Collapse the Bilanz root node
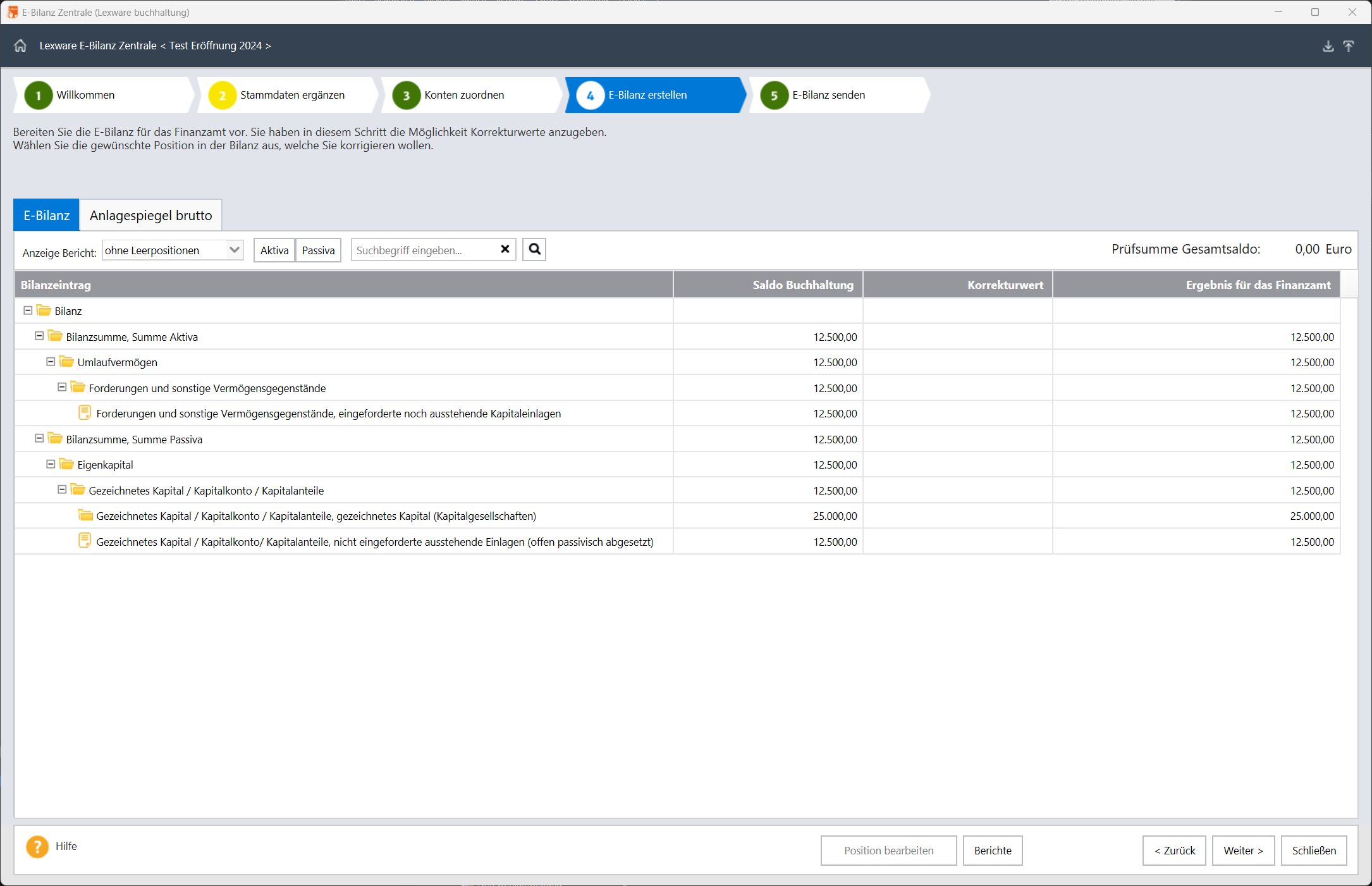Screen dimensions: 1372x886 (x=28, y=311)
